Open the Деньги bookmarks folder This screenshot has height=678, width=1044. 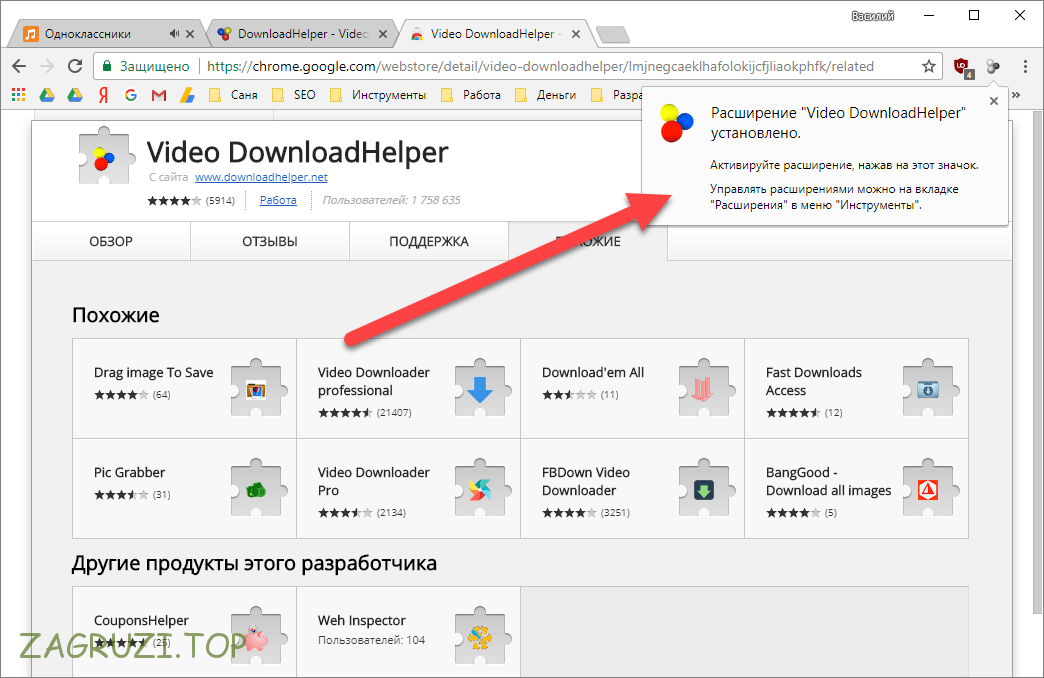pyautogui.click(x=545, y=95)
